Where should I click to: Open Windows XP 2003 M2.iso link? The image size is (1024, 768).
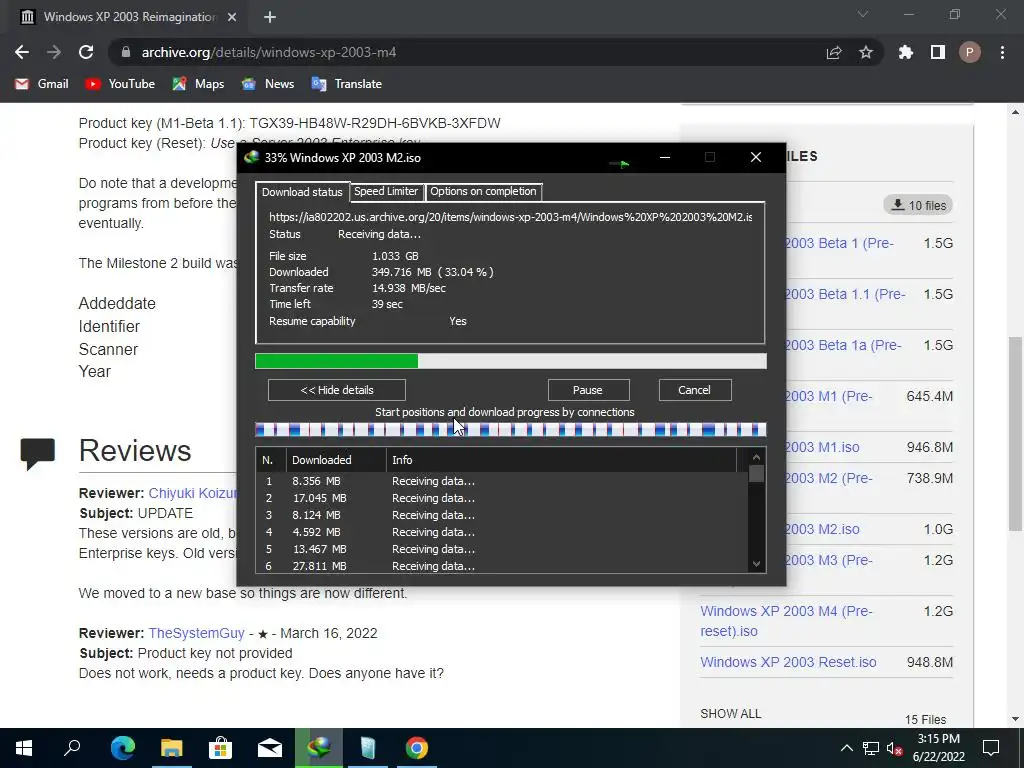(822, 530)
